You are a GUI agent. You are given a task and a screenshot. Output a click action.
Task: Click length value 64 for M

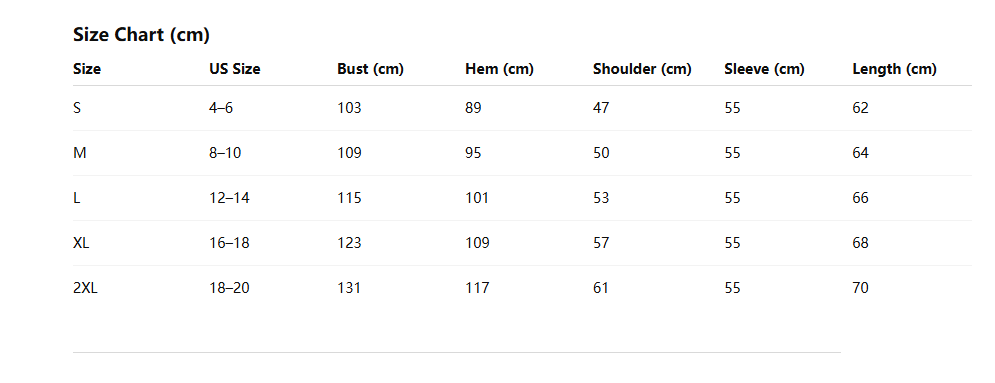(860, 153)
